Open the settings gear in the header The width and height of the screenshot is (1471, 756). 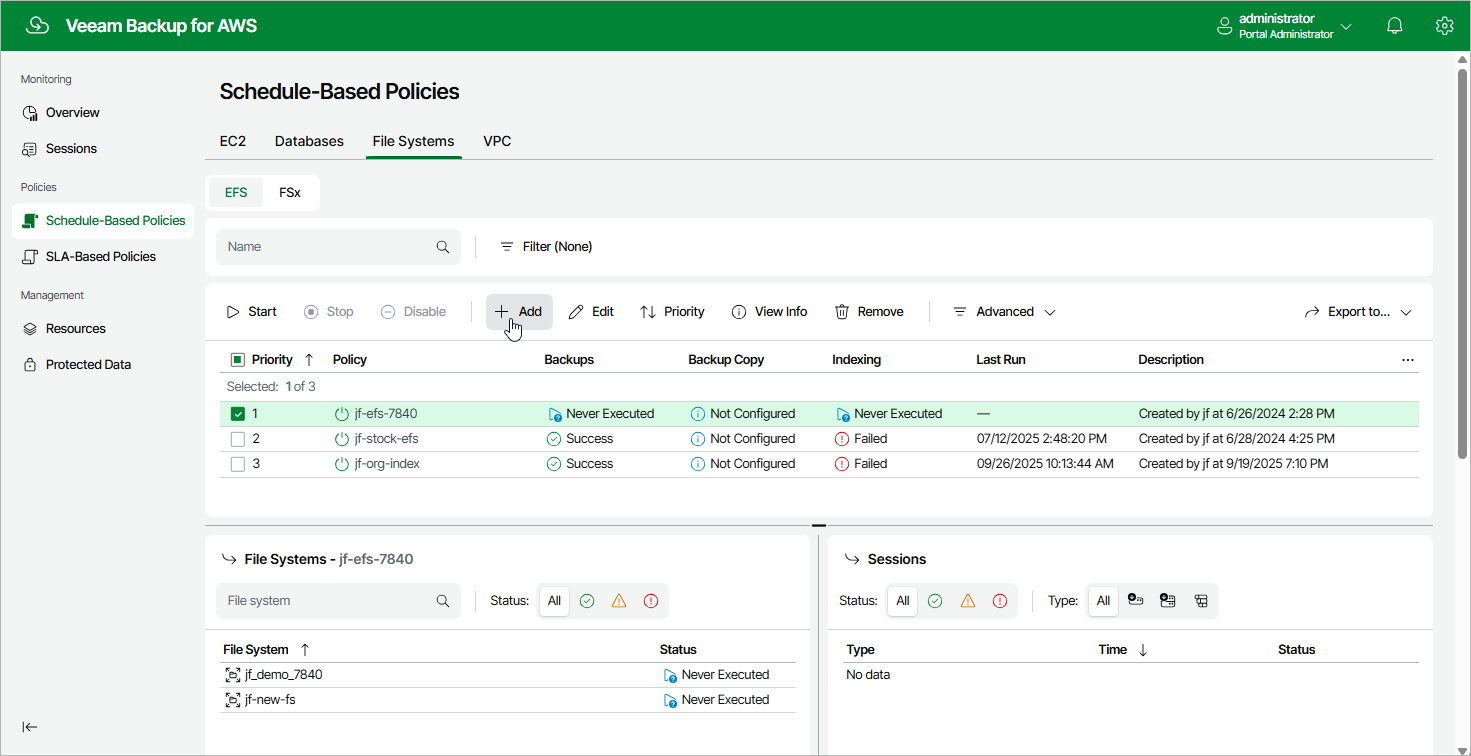click(x=1444, y=26)
